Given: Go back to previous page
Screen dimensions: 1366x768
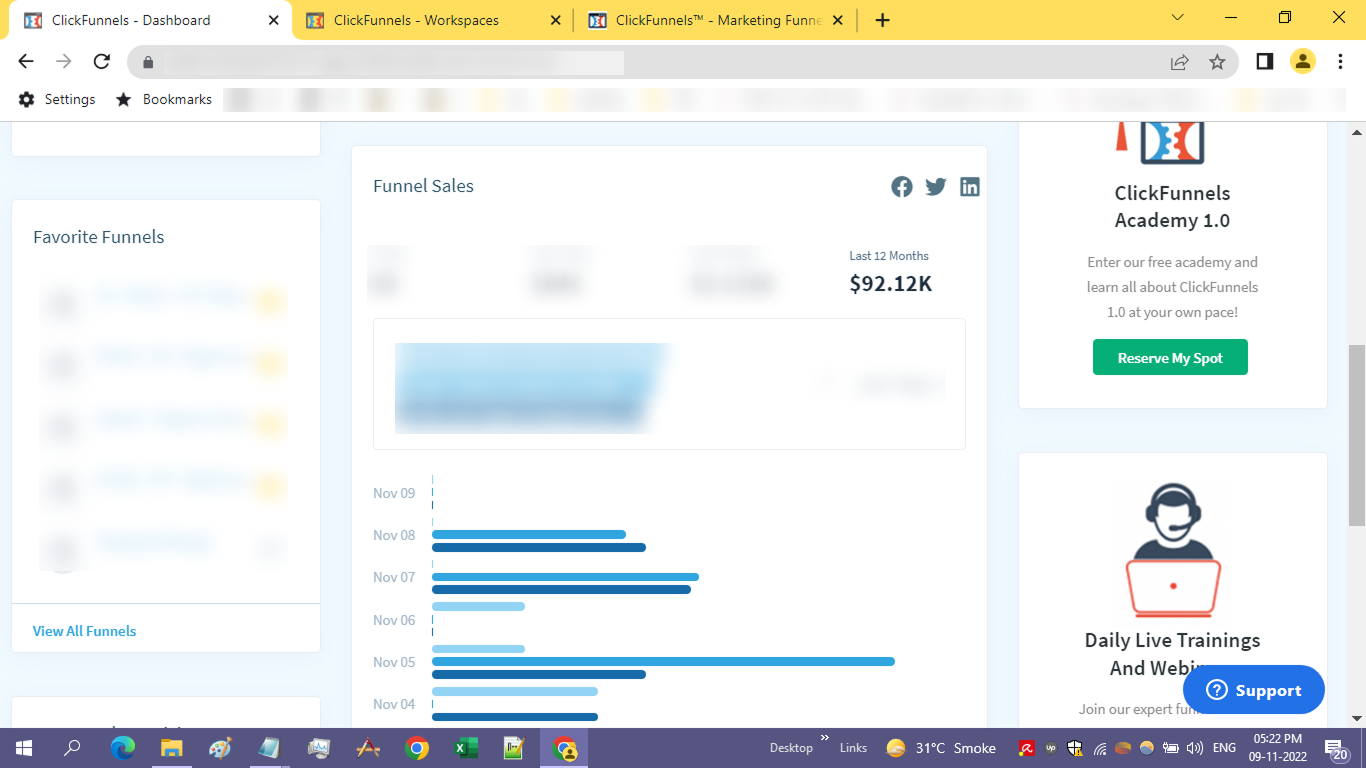Looking at the screenshot, I should coord(26,62).
